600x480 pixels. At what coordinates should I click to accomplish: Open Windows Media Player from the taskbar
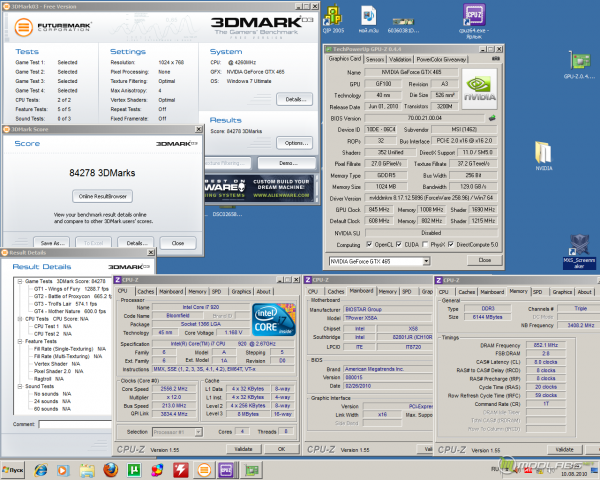click(64, 470)
